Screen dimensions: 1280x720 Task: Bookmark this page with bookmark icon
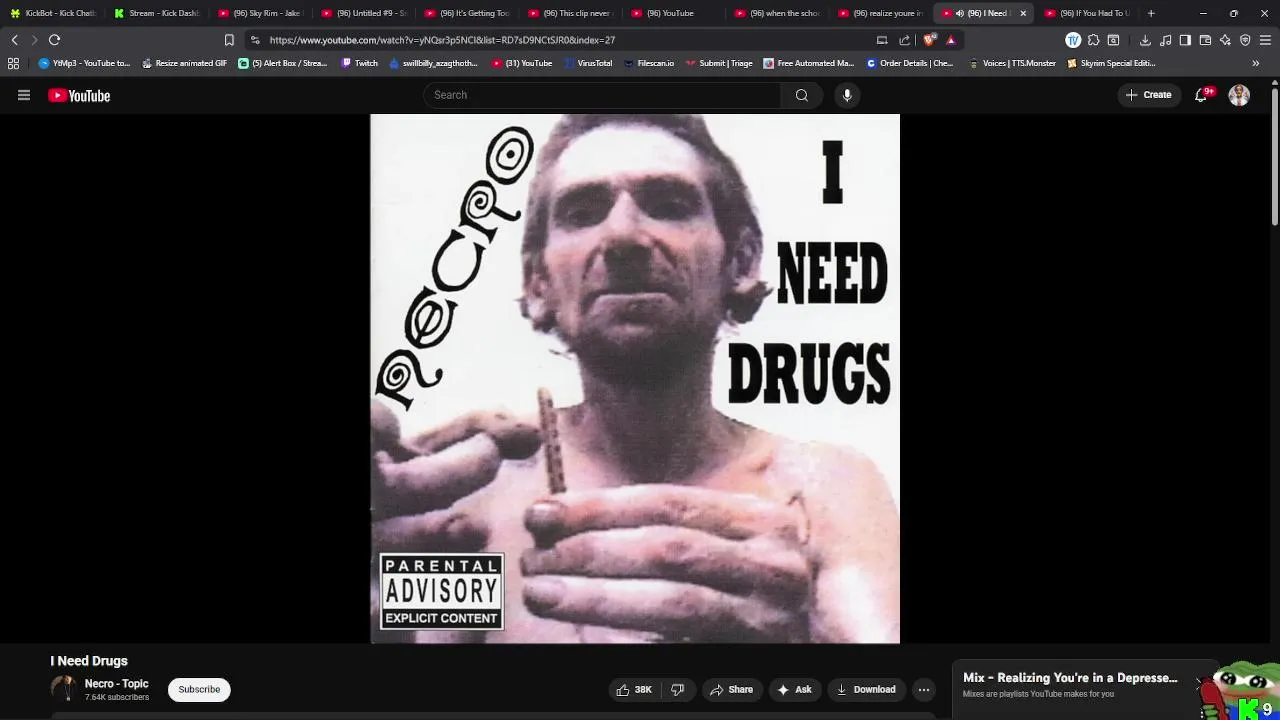(x=229, y=40)
